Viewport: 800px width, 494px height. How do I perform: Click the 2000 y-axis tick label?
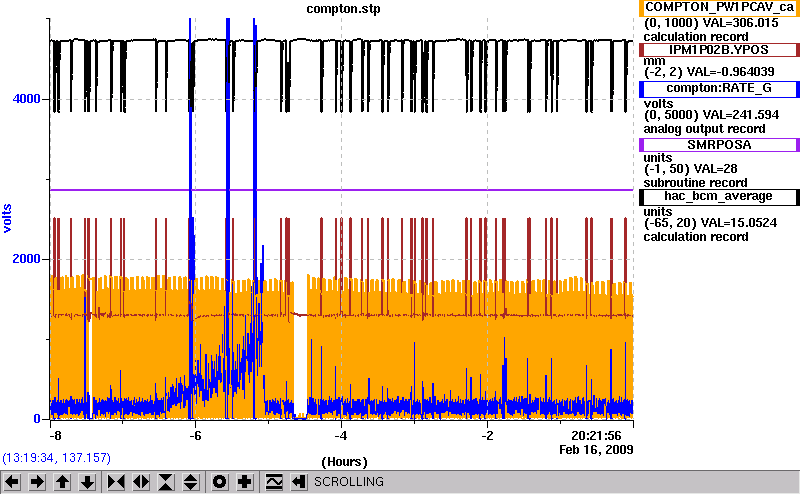26,259
